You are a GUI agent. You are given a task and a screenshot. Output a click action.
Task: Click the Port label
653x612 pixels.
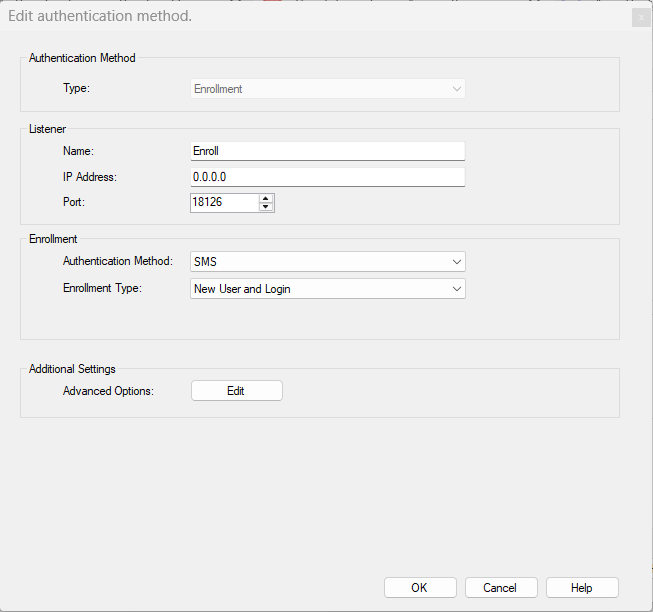point(74,202)
